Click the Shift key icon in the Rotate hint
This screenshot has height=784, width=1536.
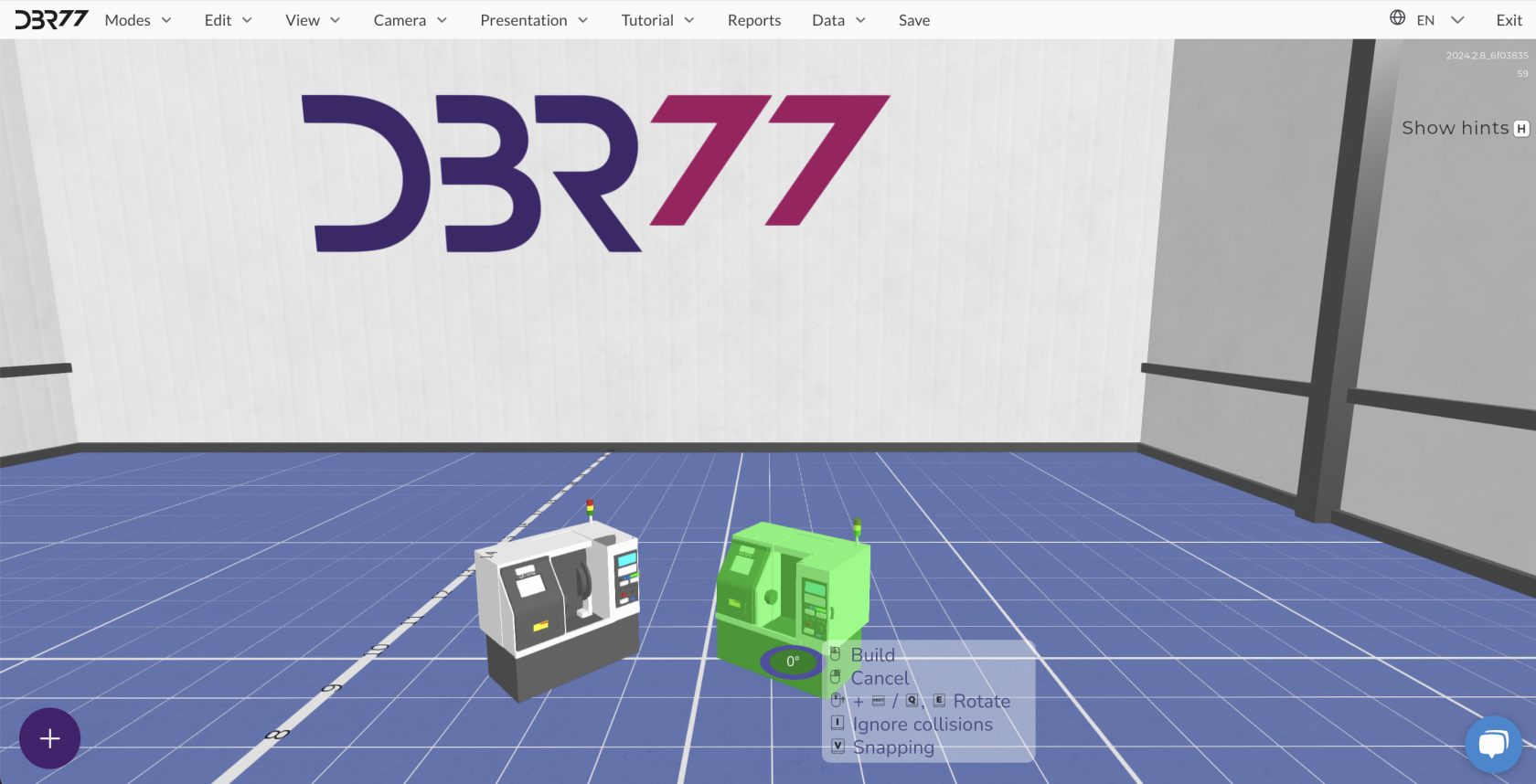(x=879, y=701)
